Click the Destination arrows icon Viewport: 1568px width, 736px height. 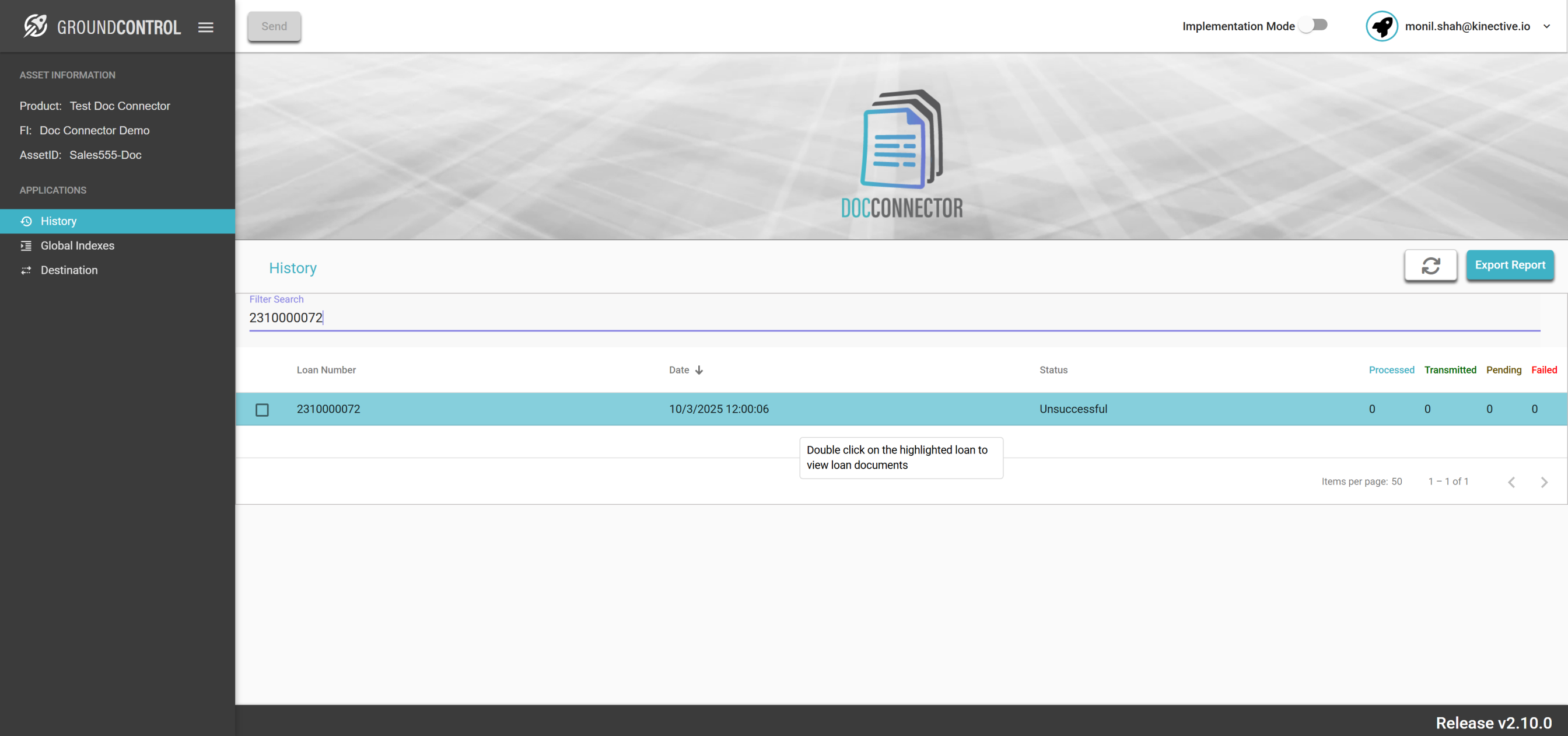point(26,270)
